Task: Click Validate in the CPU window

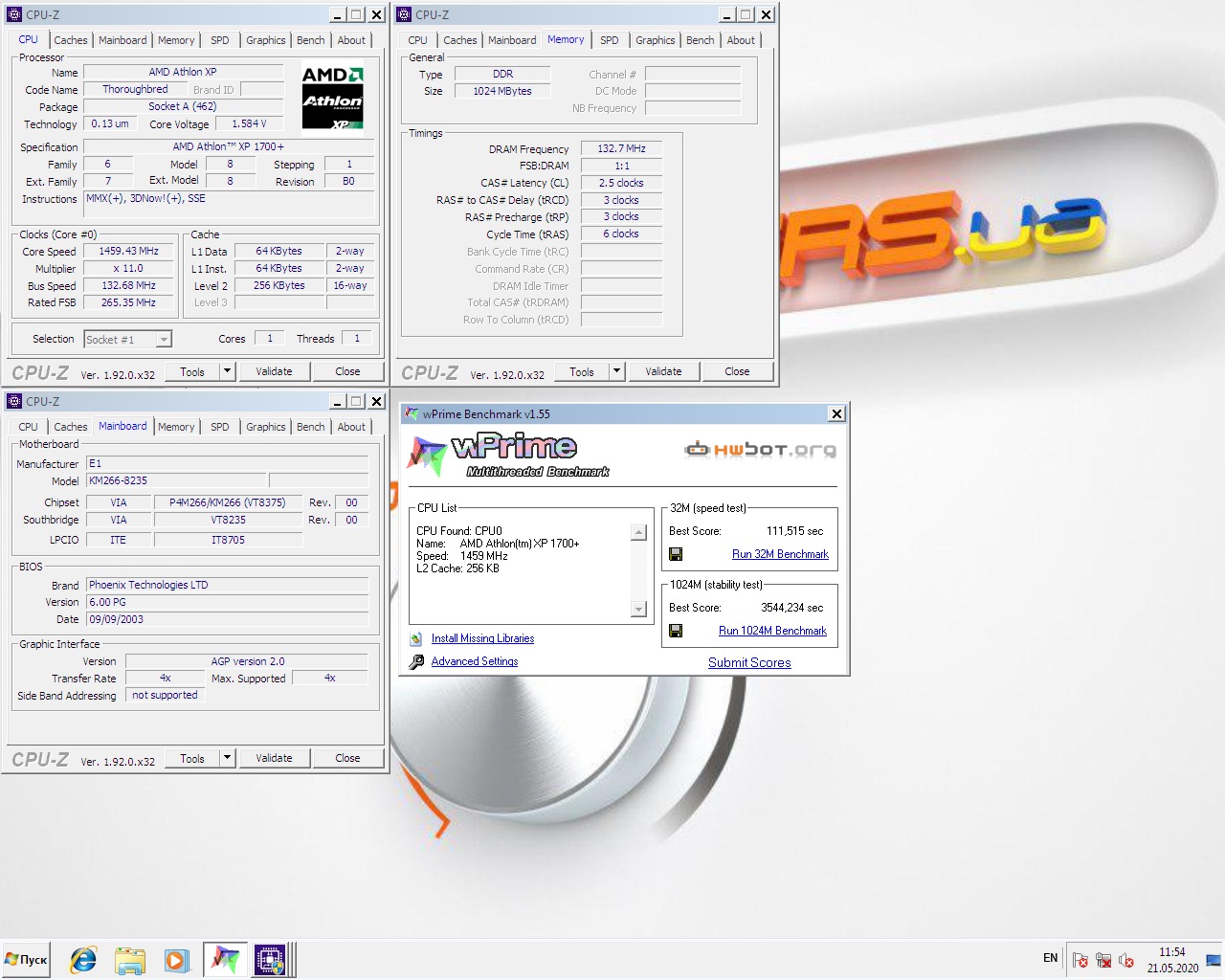Action: (x=274, y=371)
